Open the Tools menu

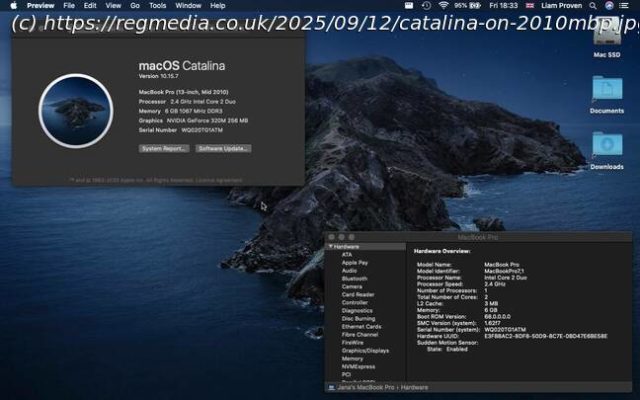(158, 6)
